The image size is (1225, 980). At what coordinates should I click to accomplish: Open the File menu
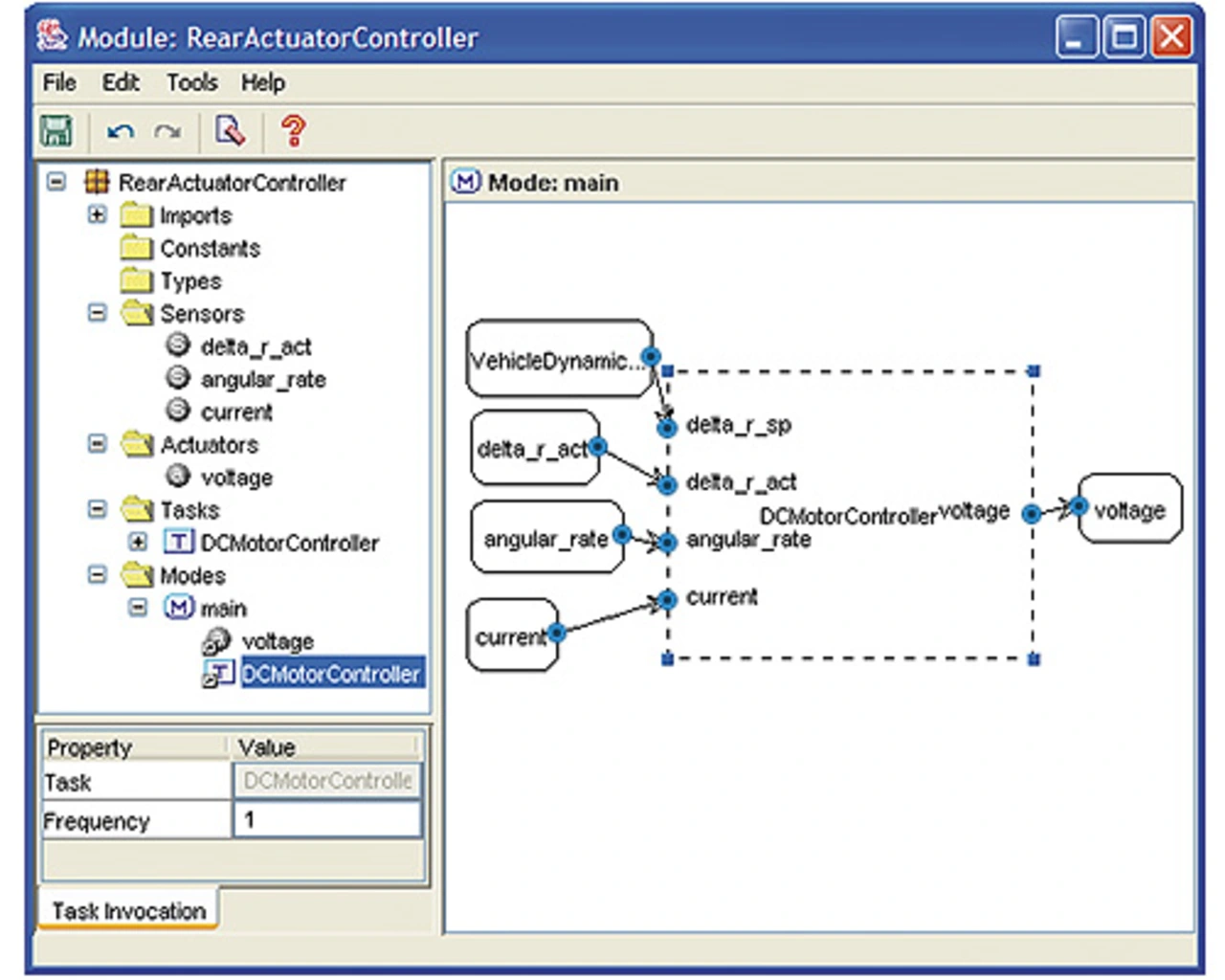coord(59,83)
